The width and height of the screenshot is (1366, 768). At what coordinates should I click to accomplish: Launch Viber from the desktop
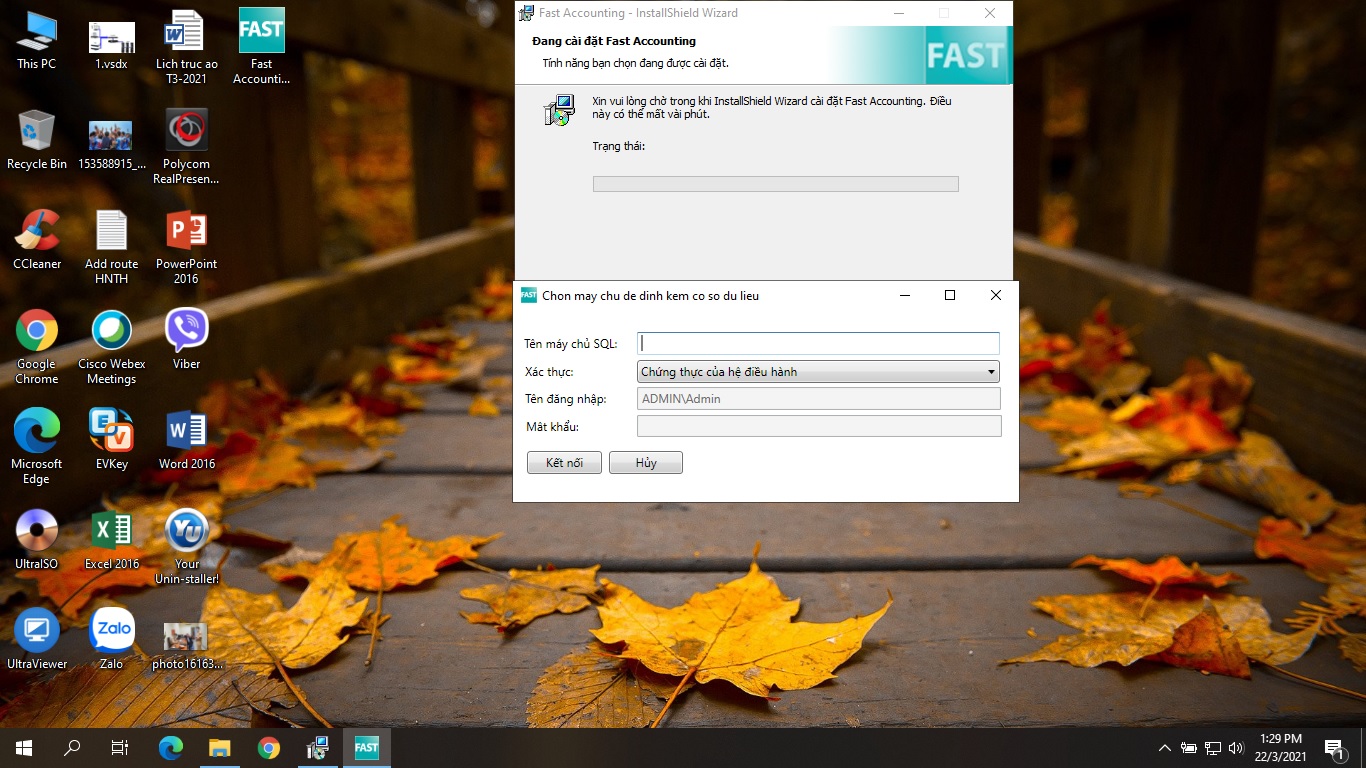pyautogui.click(x=186, y=331)
